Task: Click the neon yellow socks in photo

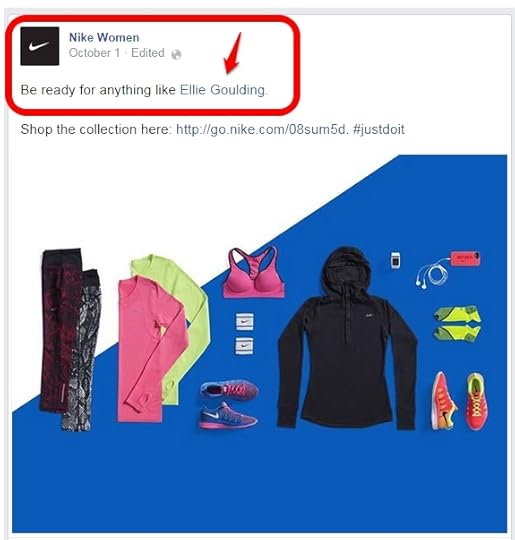Action: point(457,323)
